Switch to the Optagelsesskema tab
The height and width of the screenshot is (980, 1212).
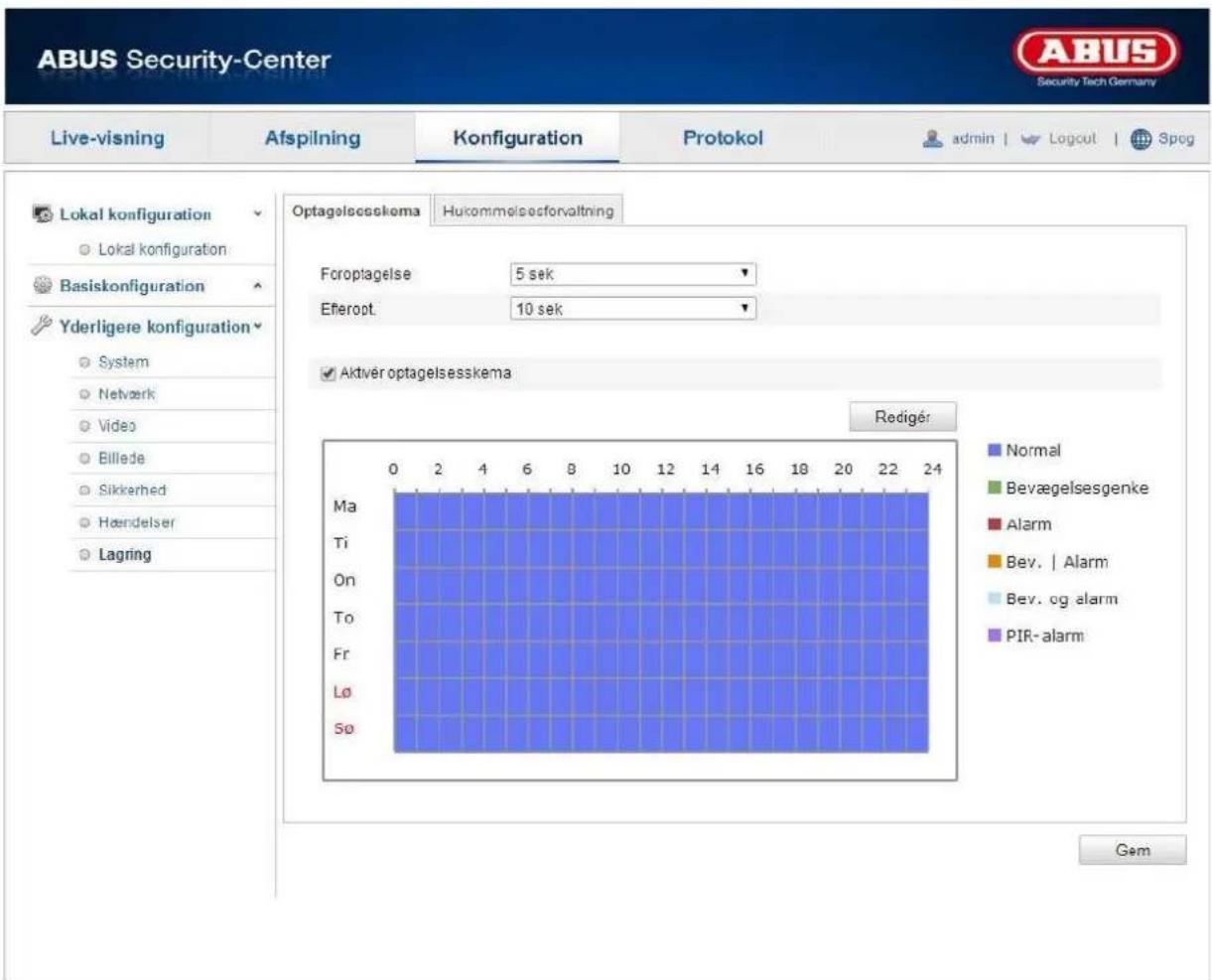pyautogui.click(x=356, y=210)
